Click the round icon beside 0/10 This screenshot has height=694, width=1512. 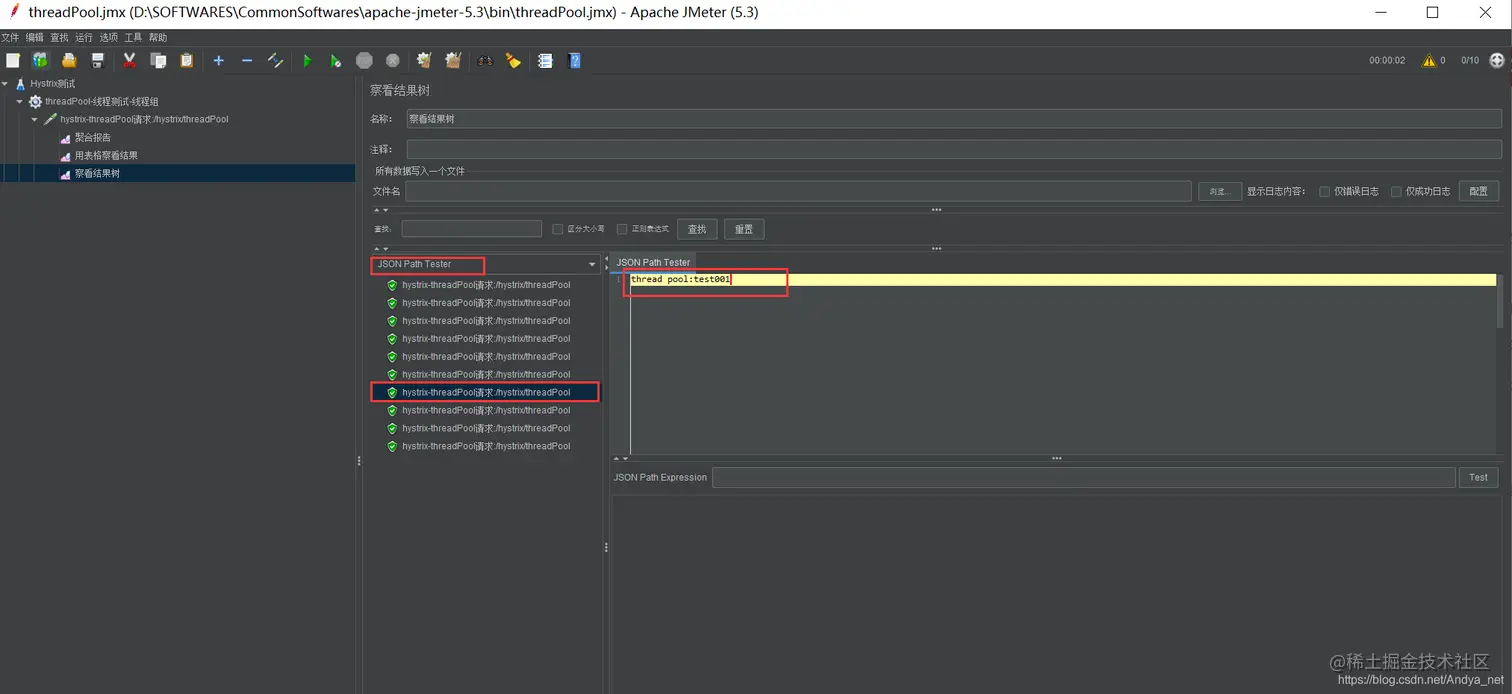pyautogui.click(x=1497, y=60)
